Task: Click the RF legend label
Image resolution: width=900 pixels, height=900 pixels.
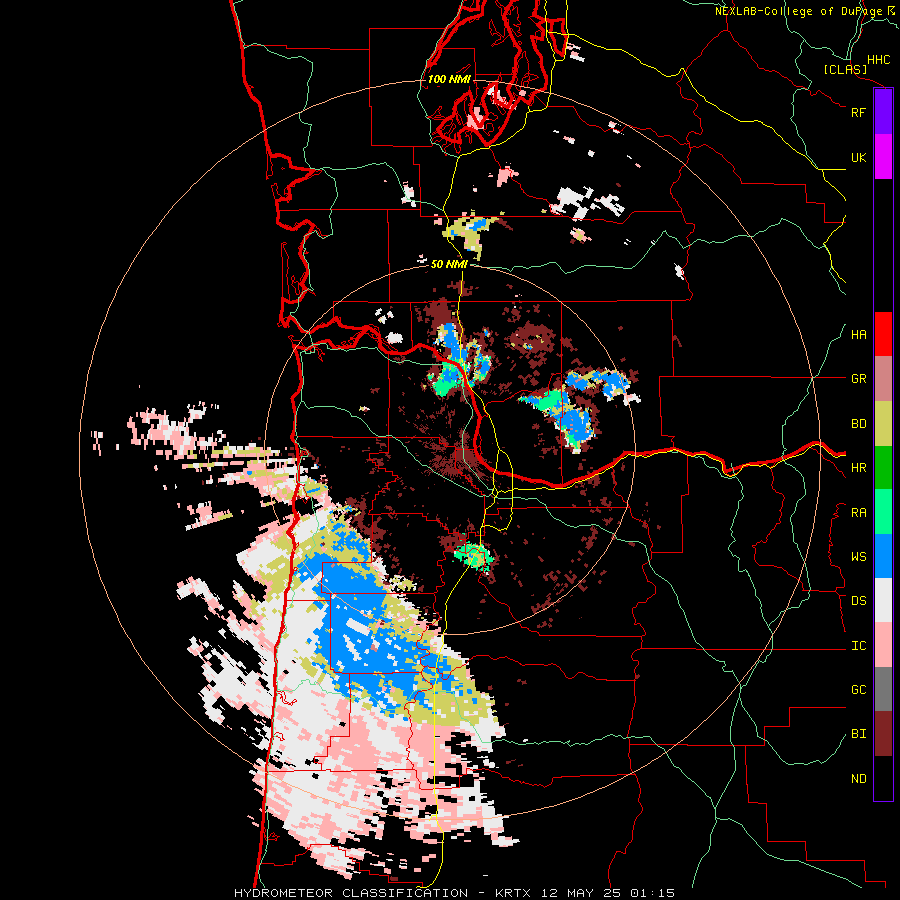Action: pyautogui.click(x=858, y=113)
